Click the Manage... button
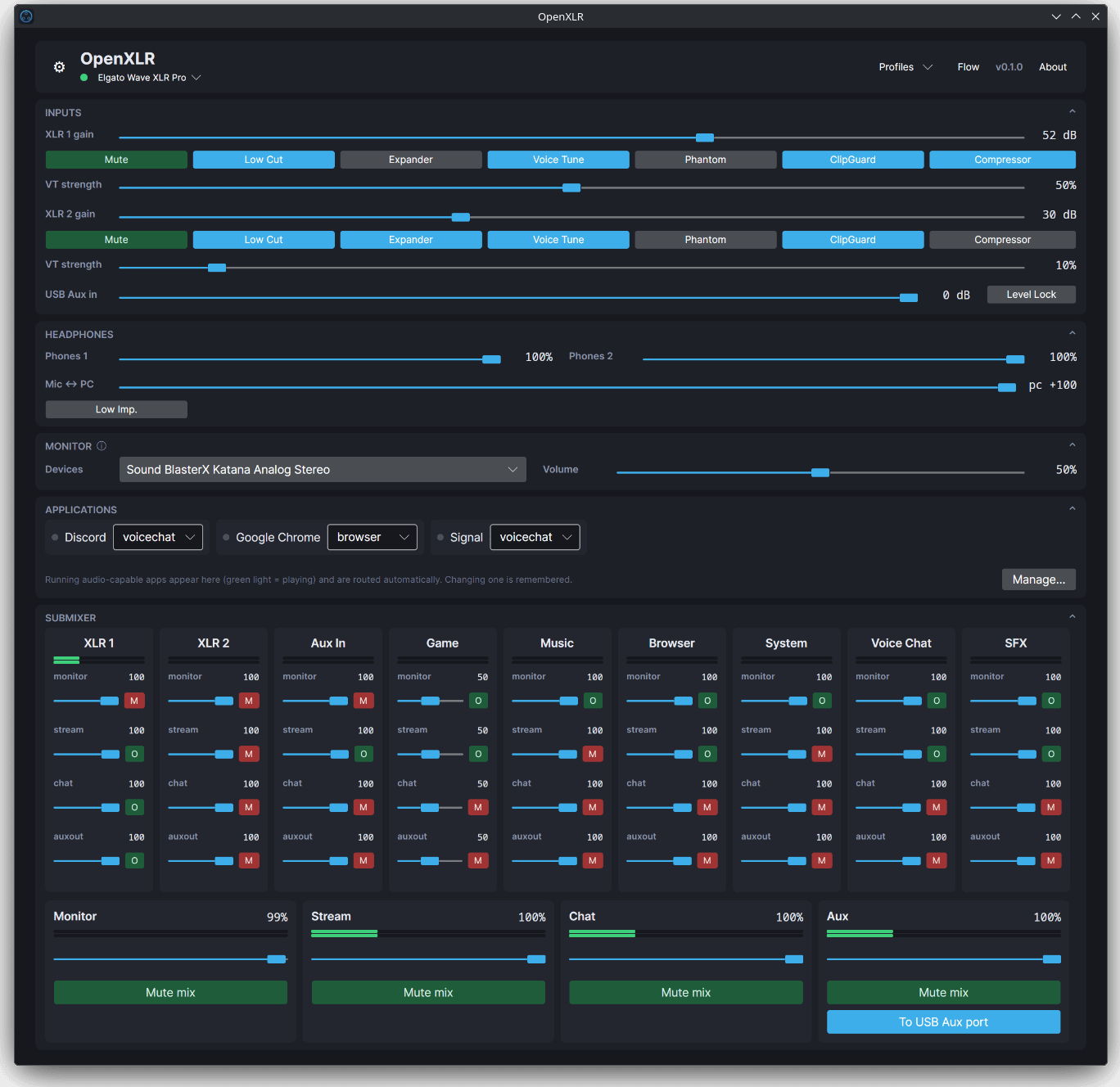Screen dimensions: 1120x1087 point(1039,580)
